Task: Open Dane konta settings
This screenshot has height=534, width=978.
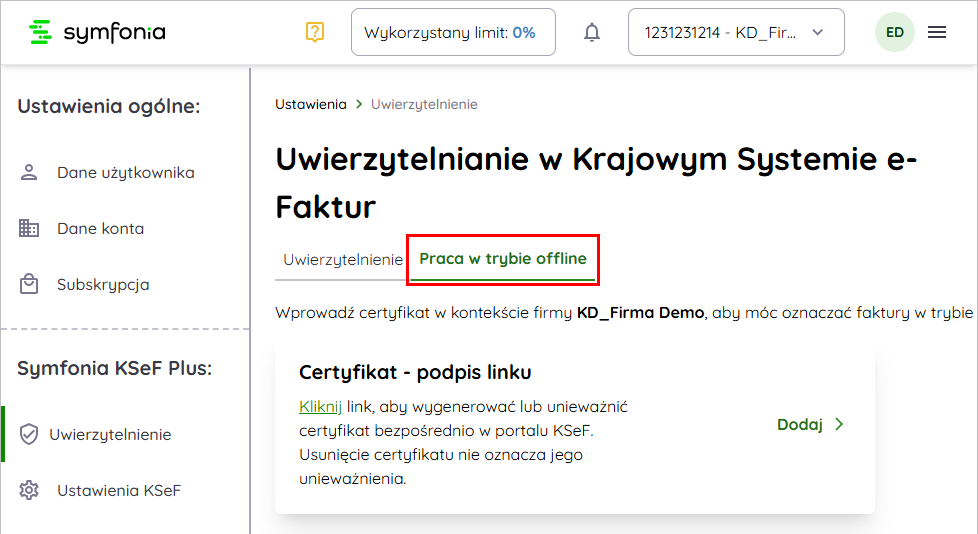Action: coord(100,228)
